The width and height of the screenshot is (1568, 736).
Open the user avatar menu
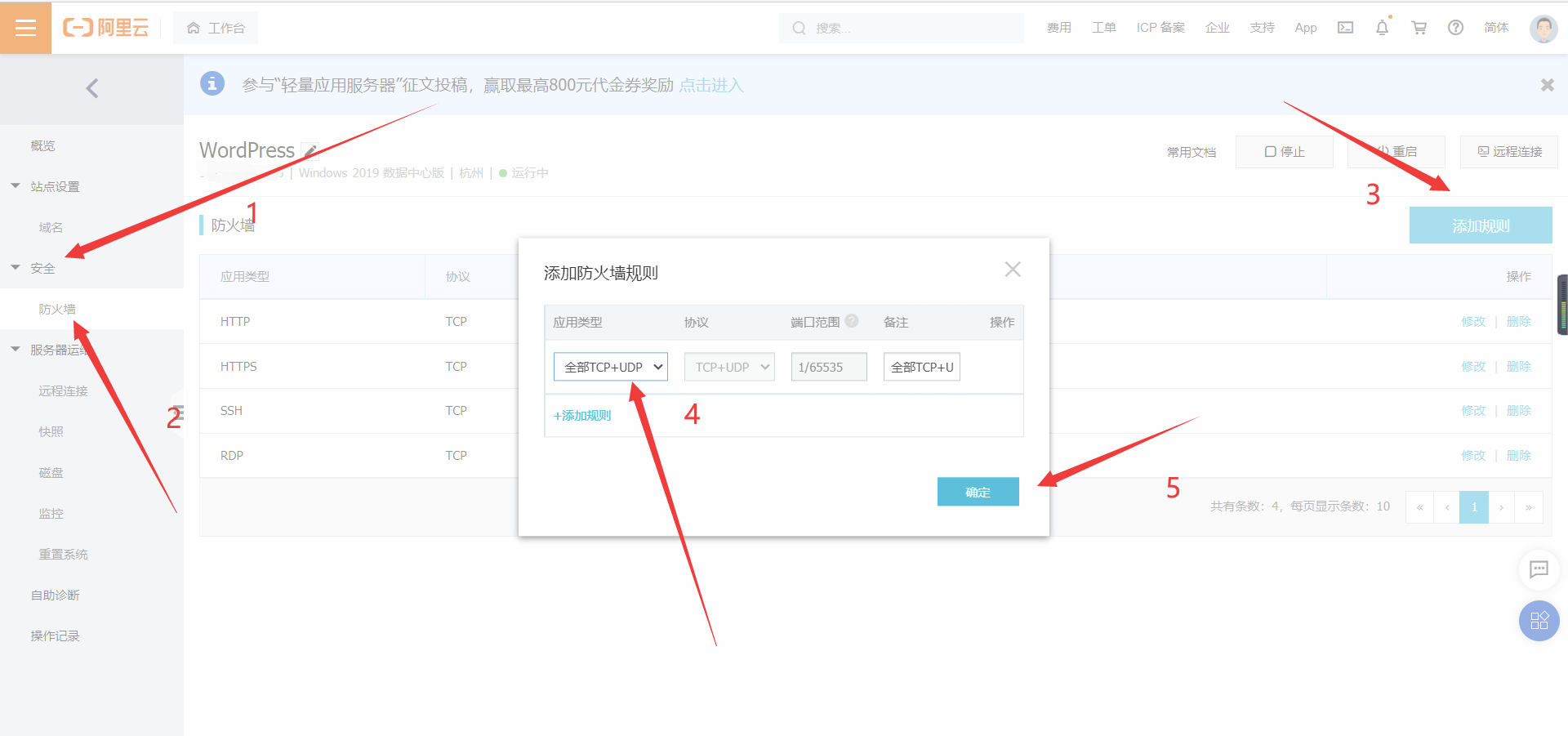[x=1543, y=29]
